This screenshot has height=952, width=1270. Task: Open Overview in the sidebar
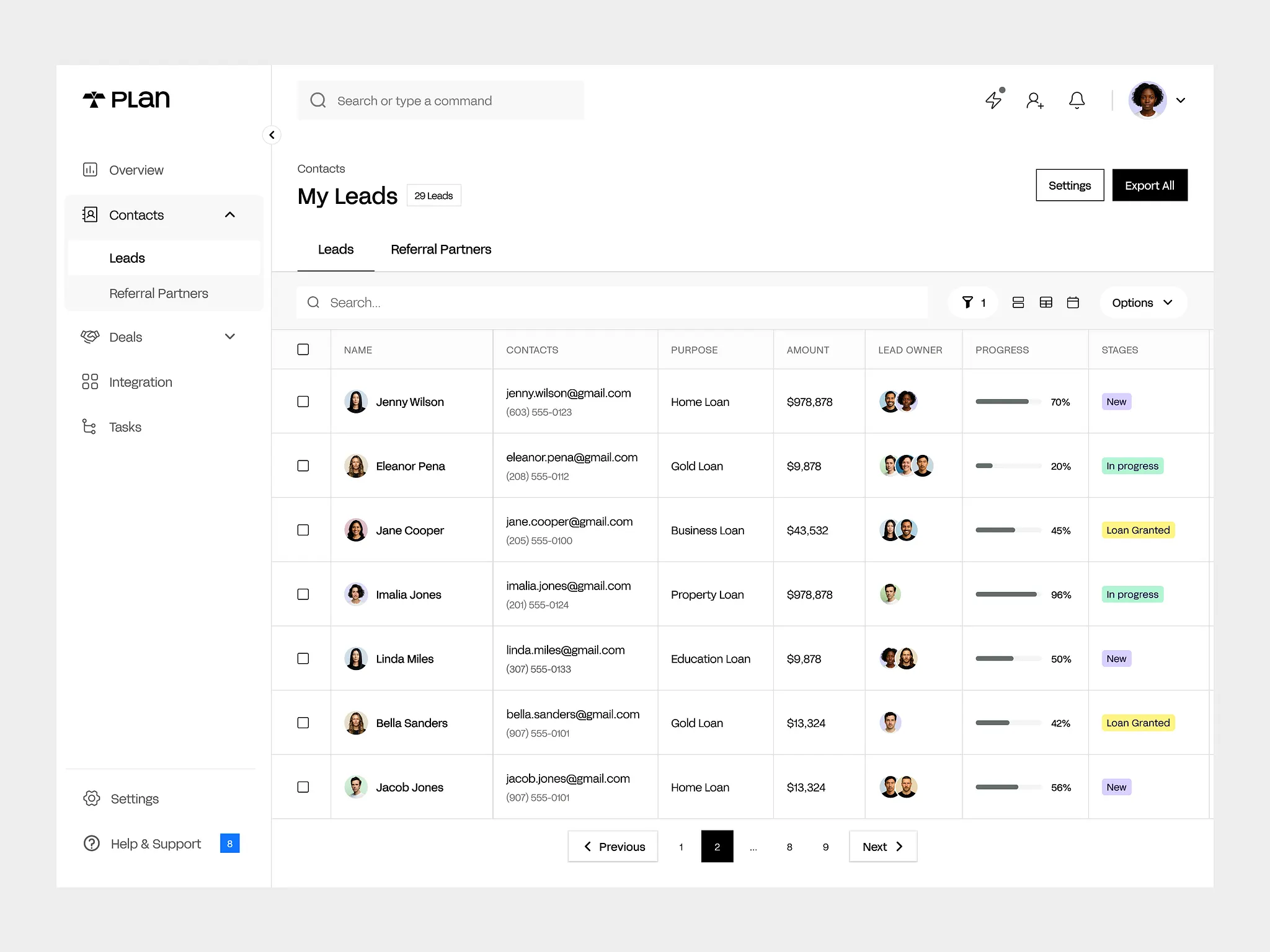pos(136,170)
